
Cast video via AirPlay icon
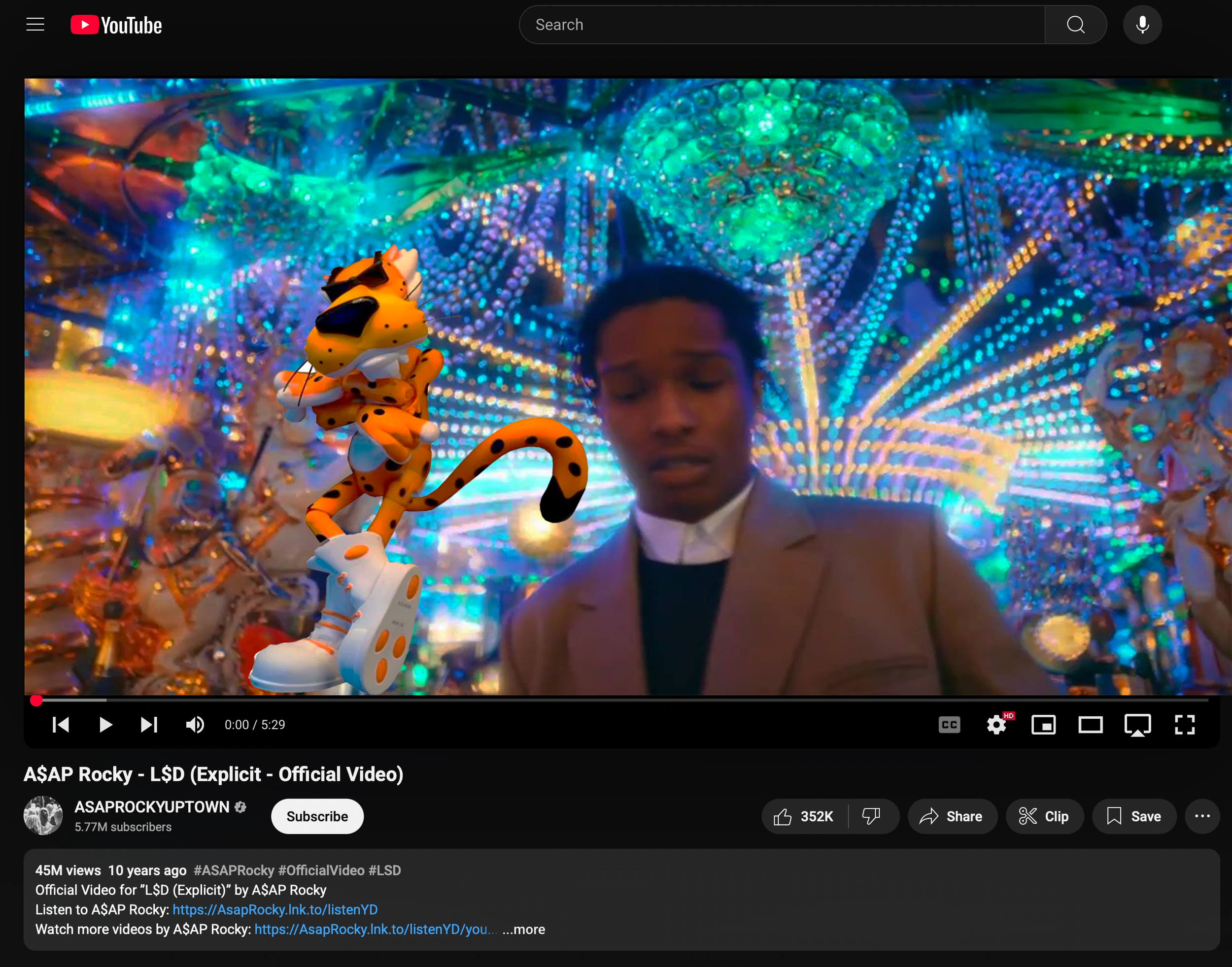point(1137,725)
